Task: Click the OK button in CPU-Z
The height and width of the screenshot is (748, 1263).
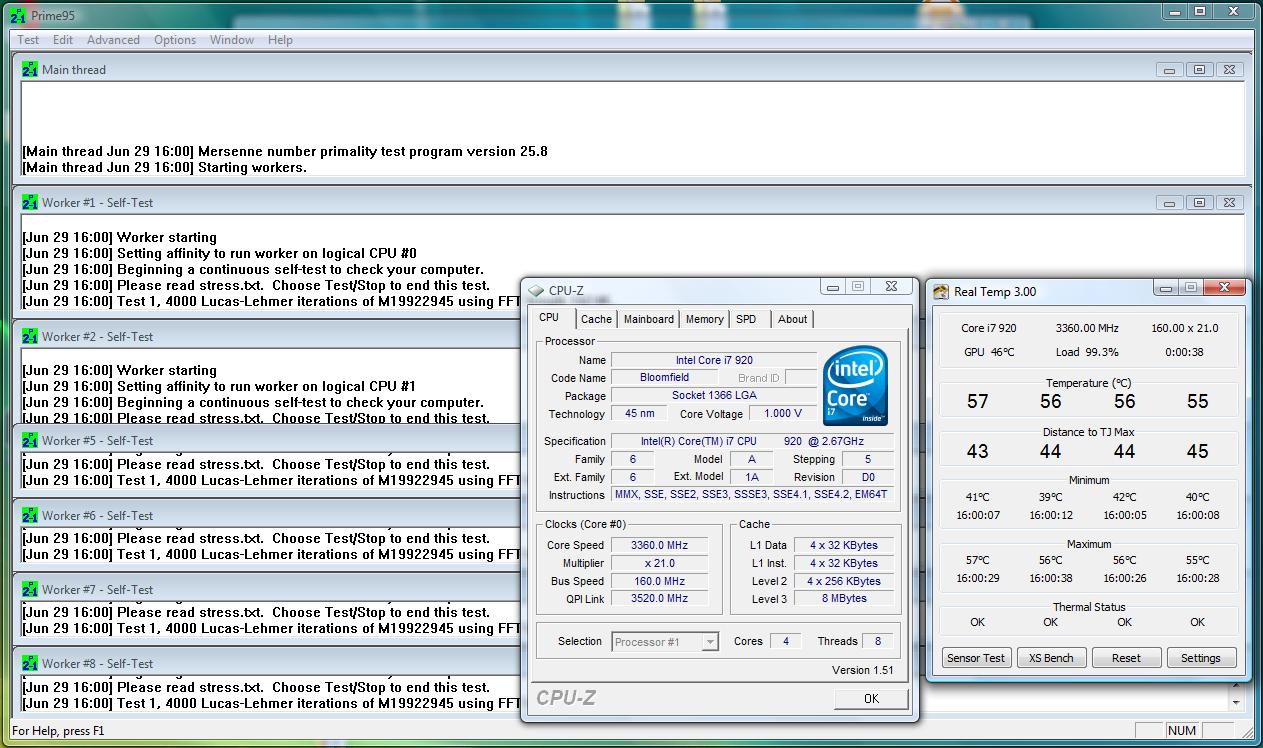Action: coord(871,698)
